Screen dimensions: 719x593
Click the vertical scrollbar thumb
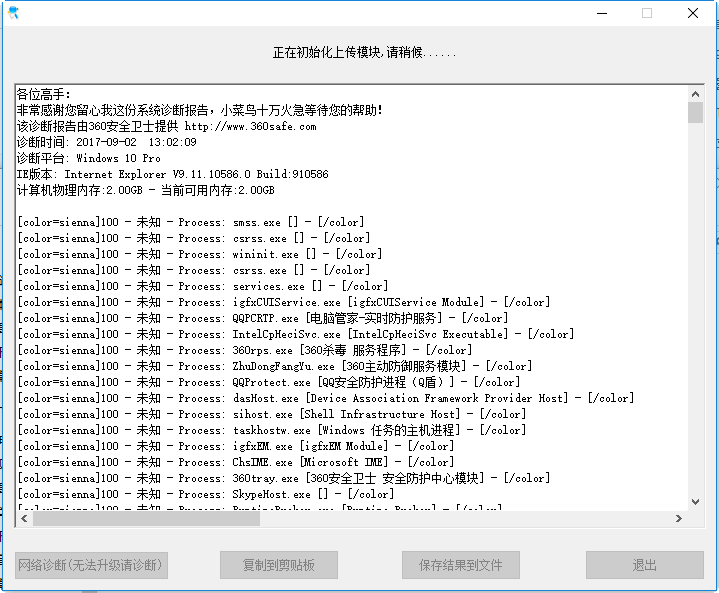tap(695, 112)
